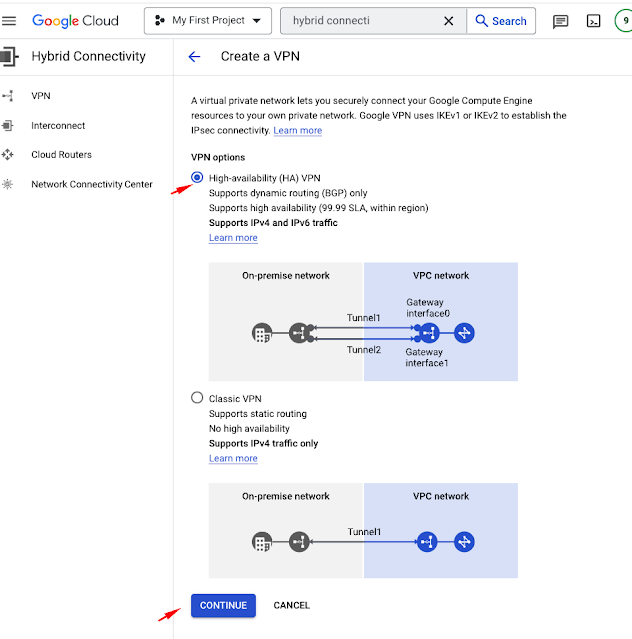Open Cloud Routers in the sidebar
Screen dimensions: 632x639
click(62, 154)
